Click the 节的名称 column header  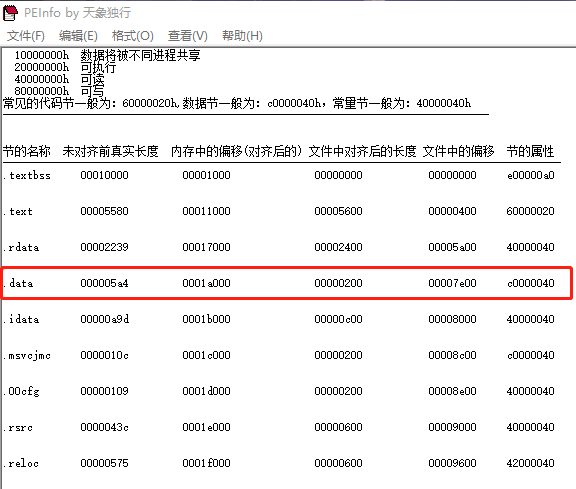[26, 151]
